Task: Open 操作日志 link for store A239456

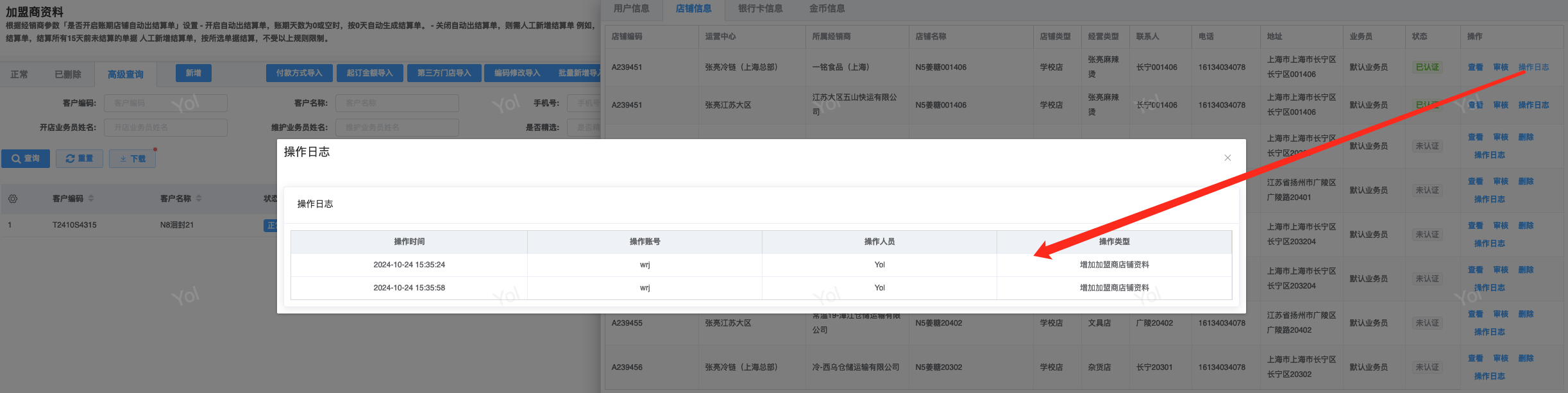Action: (x=1489, y=376)
